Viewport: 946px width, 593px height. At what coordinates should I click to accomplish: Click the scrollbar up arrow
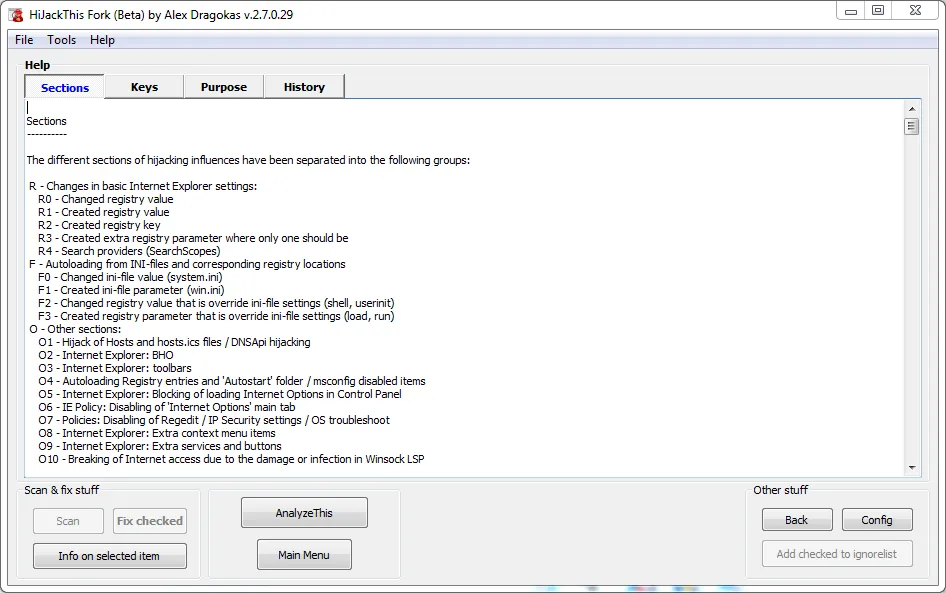click(912, 109)
